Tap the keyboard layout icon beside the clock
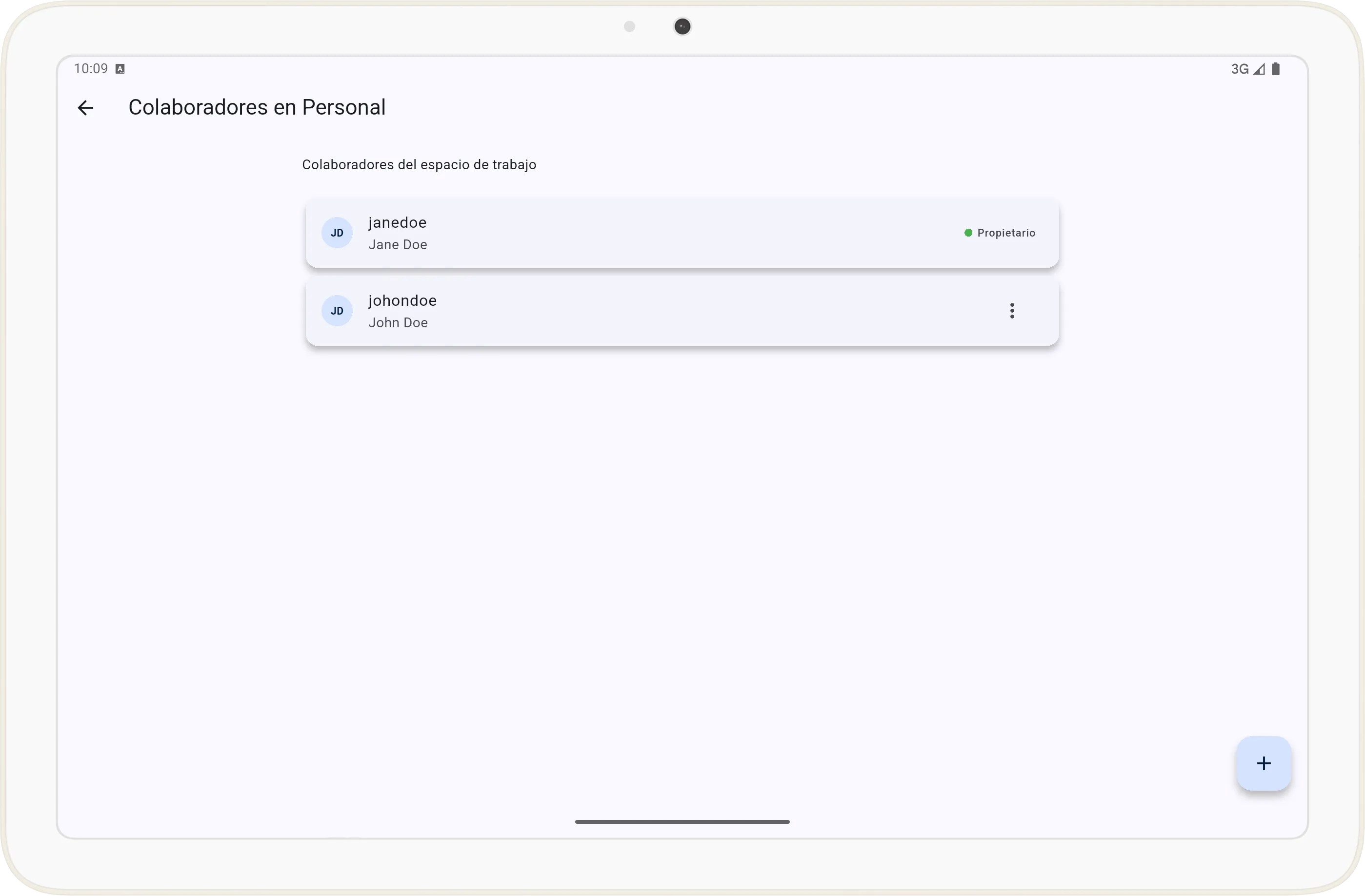This screenshot has width=1365, height=896. 120,69
